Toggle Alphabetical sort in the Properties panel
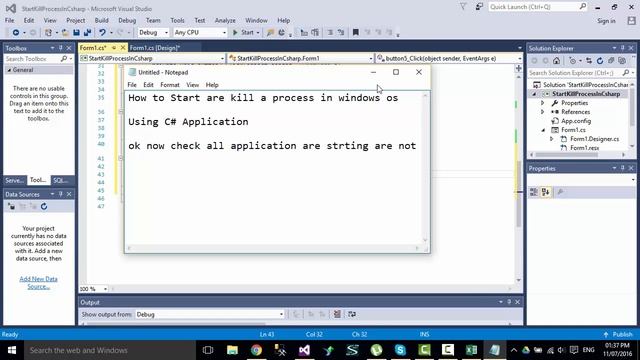 (546, 192)
